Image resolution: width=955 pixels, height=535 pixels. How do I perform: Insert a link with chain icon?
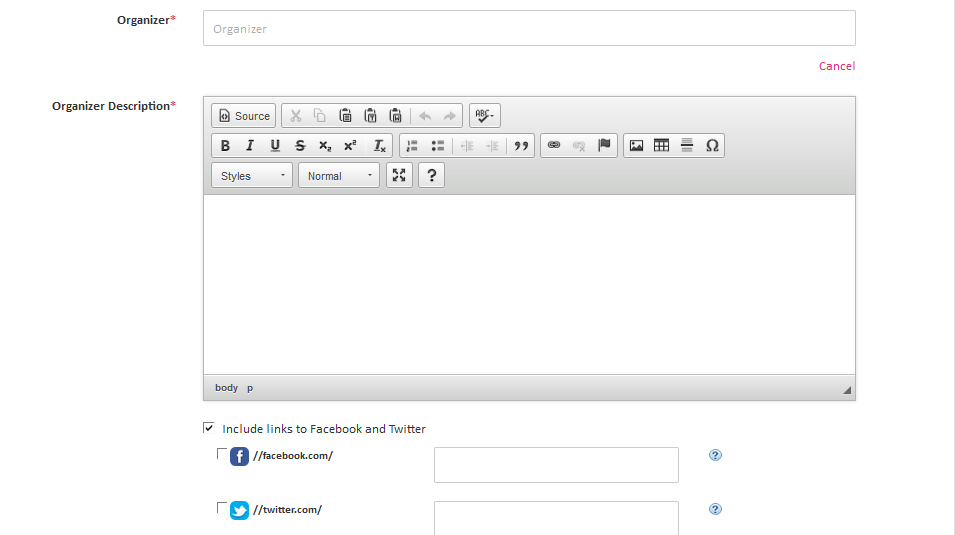tap(554, 146)
